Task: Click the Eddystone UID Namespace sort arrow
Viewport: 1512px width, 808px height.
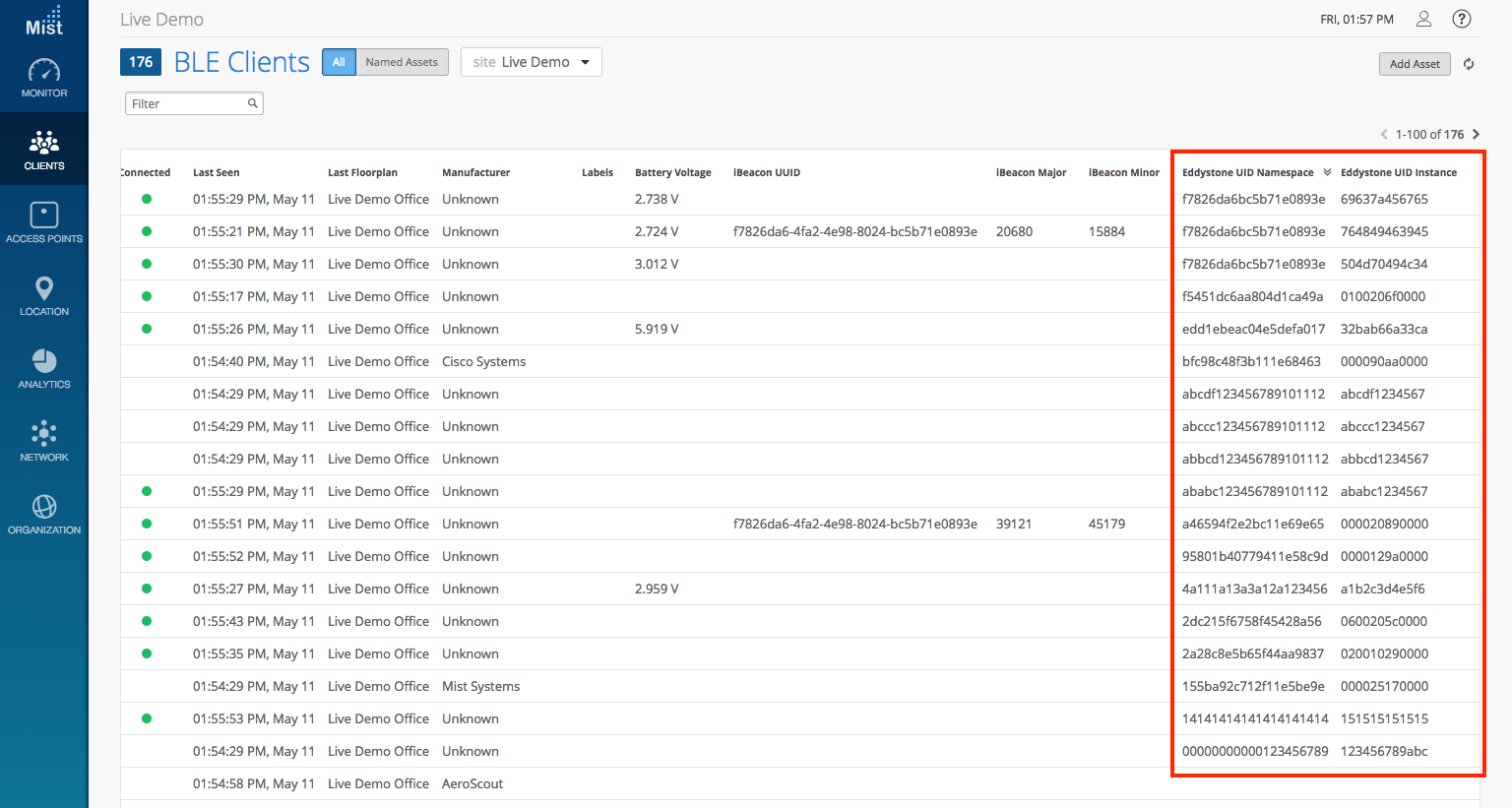Action: point(1327,172)
